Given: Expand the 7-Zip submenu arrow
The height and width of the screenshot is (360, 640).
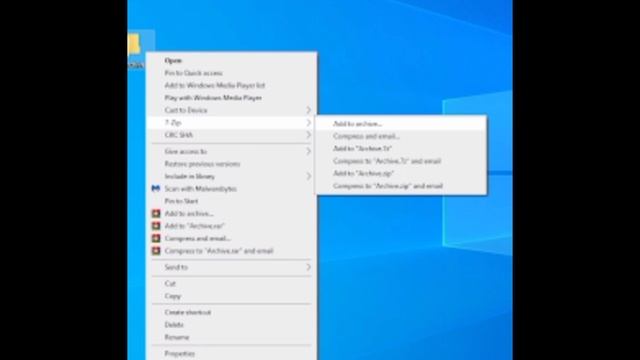Looking at the screenshot, I should 308,122.
